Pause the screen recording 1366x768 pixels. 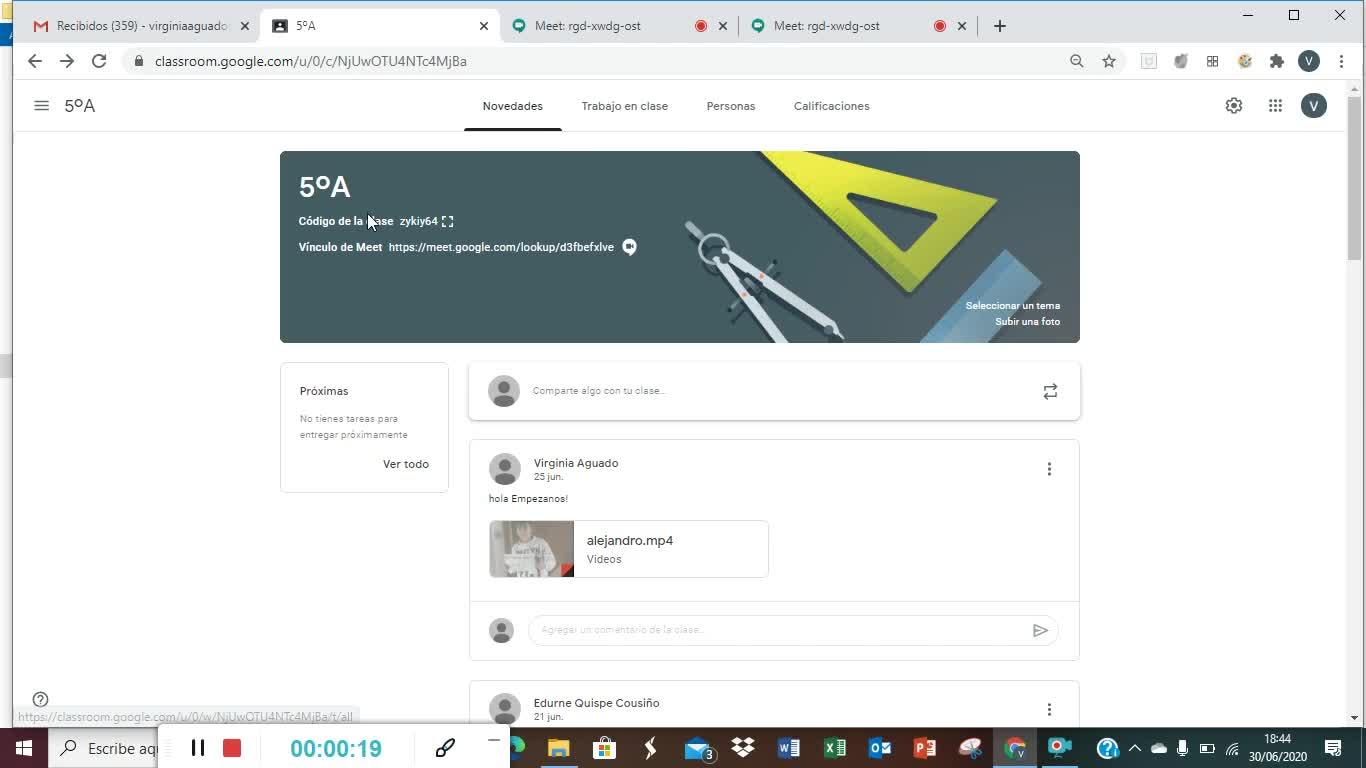point(198,748)
